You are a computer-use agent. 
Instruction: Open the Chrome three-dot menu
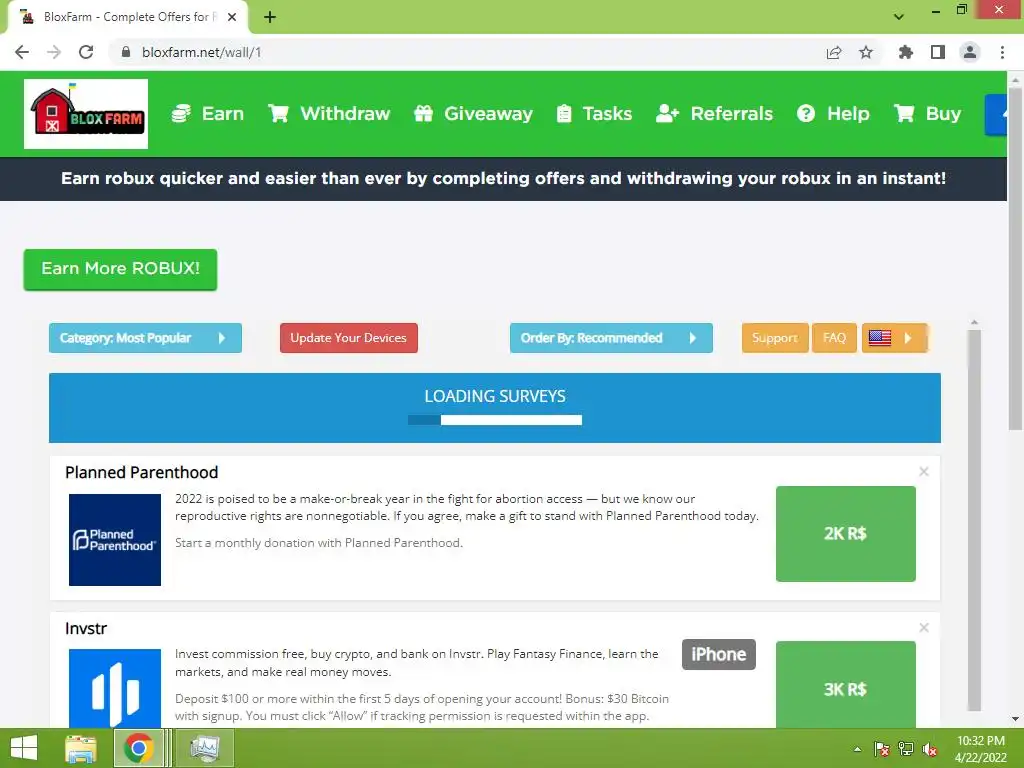click(x=1002, y=52)
